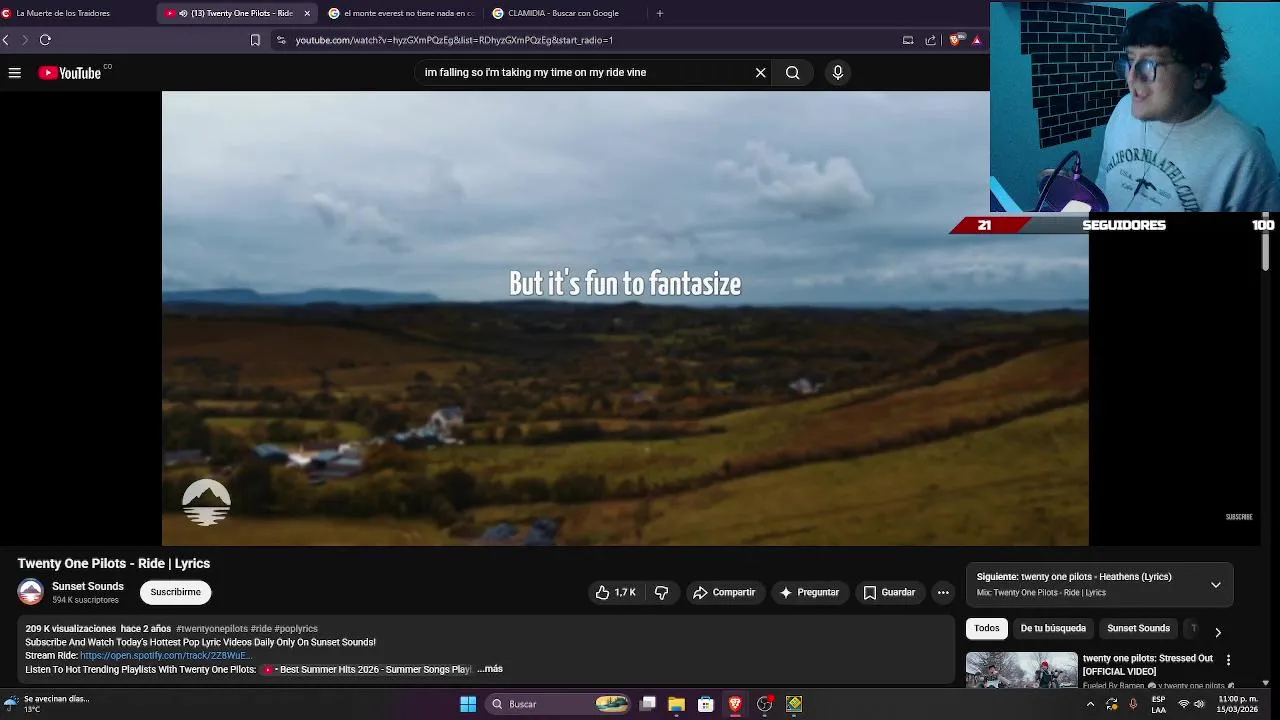Open the #twentyonepilots hashtag

(x=211, y=629)
